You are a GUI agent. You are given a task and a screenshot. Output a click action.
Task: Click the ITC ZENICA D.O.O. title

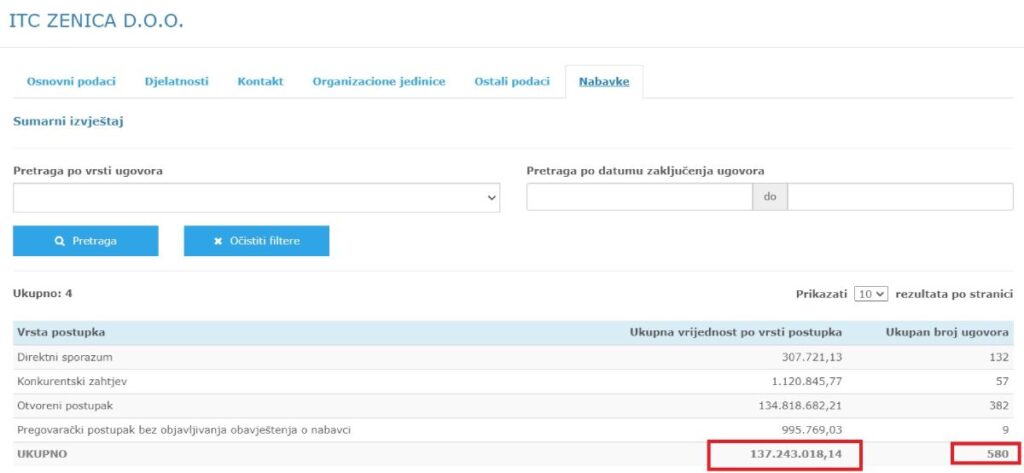pyautogui.click(x=96, y=20)
